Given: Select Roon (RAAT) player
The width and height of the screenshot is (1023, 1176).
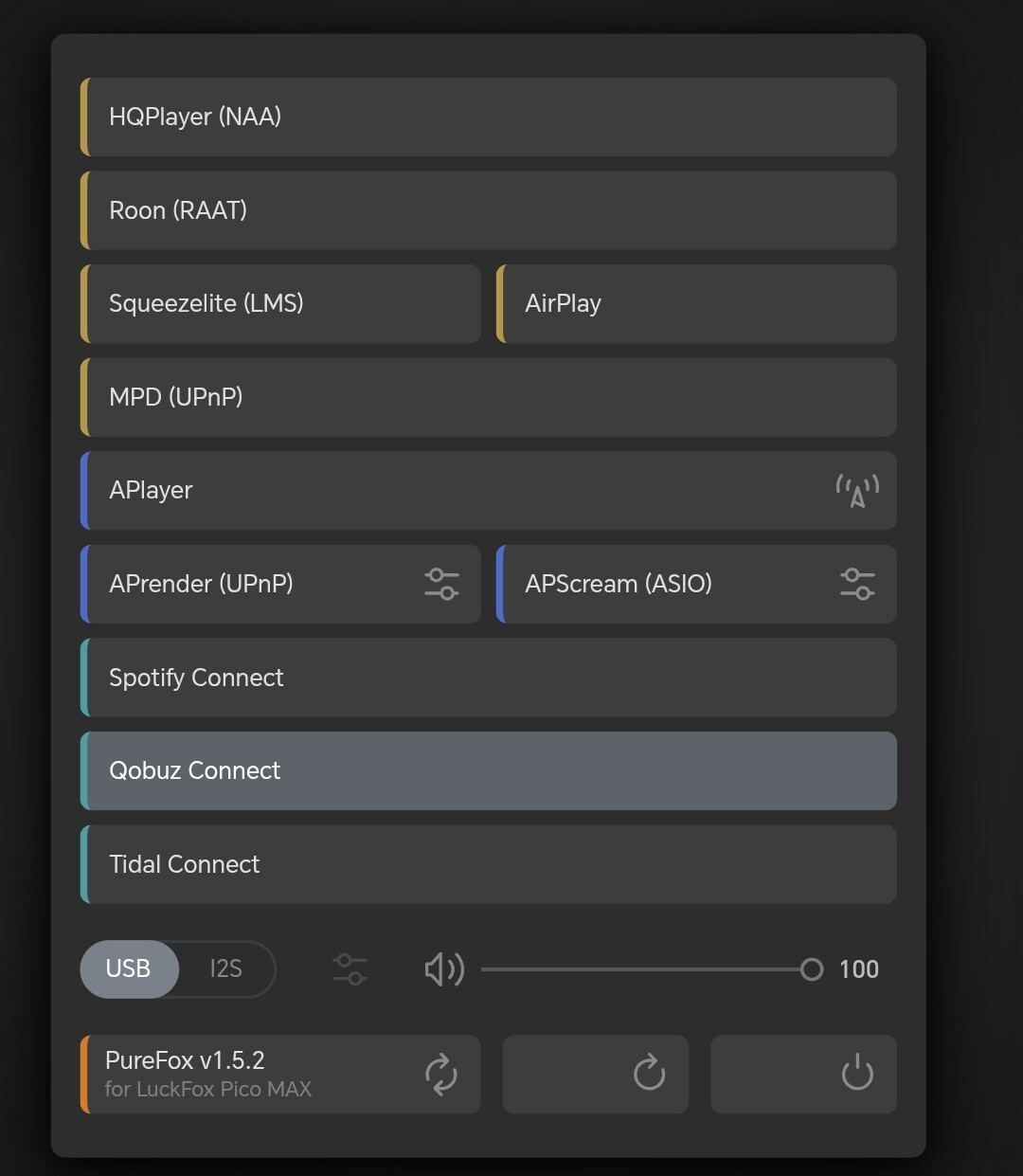Looking at the screenshot, I should 488,210.
